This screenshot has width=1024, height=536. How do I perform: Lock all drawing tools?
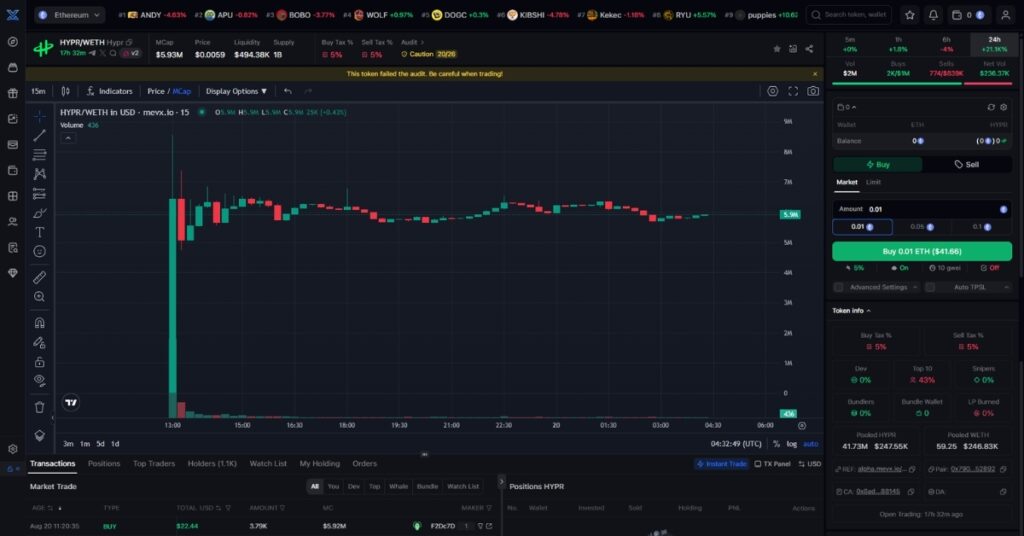(39, 362)
